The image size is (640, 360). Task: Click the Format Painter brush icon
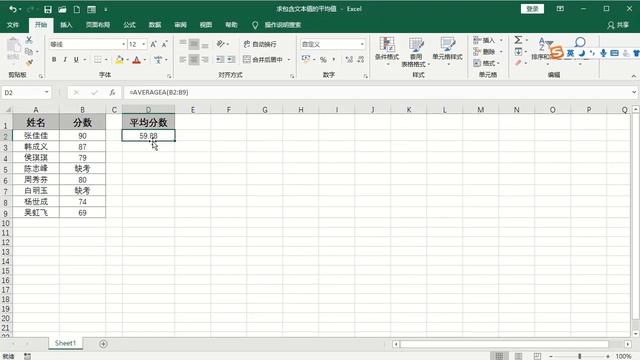click(x=29, y=62)
